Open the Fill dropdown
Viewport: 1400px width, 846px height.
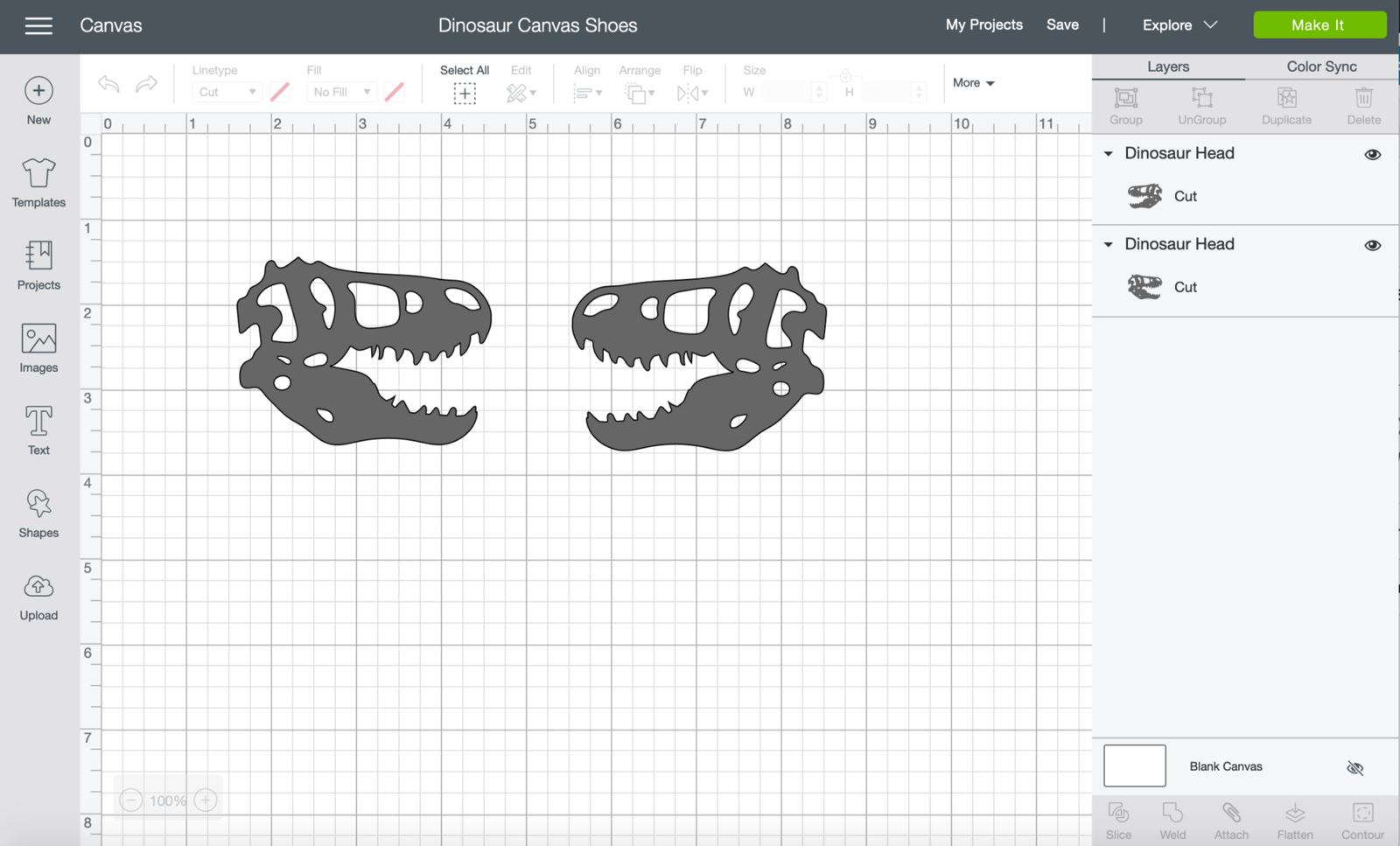[x=341, y=92]
